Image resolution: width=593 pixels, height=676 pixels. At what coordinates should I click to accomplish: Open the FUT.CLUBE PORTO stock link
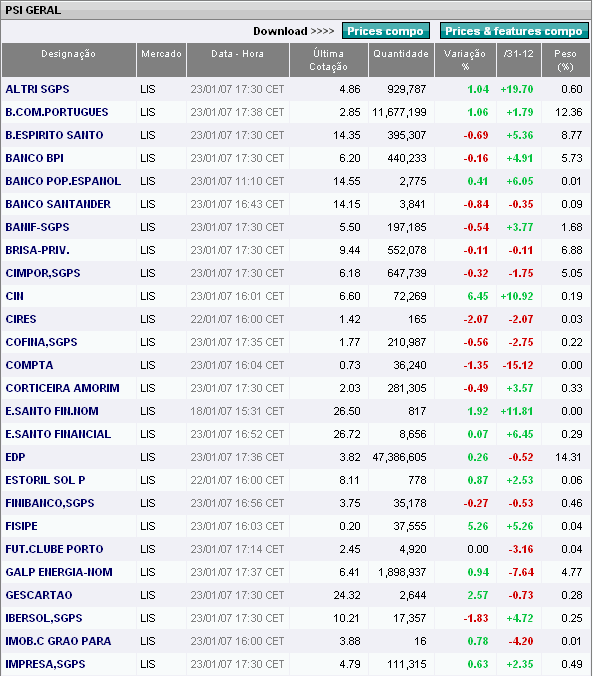tap(54, 549)
